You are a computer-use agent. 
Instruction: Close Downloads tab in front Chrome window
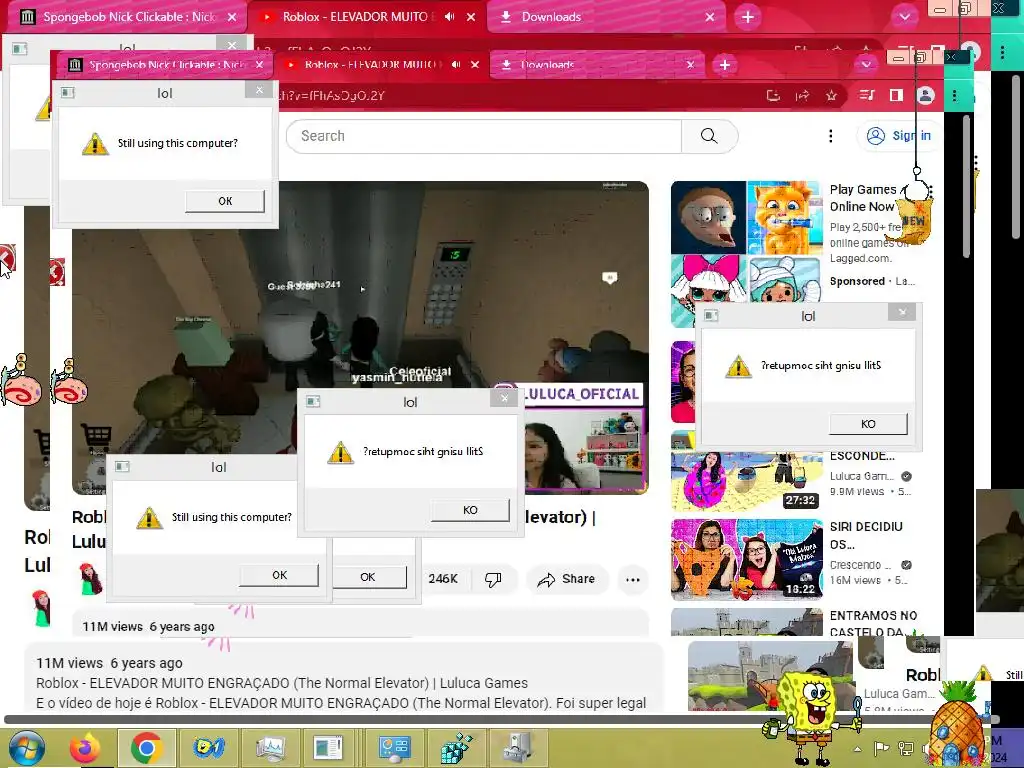coord(690,65)
